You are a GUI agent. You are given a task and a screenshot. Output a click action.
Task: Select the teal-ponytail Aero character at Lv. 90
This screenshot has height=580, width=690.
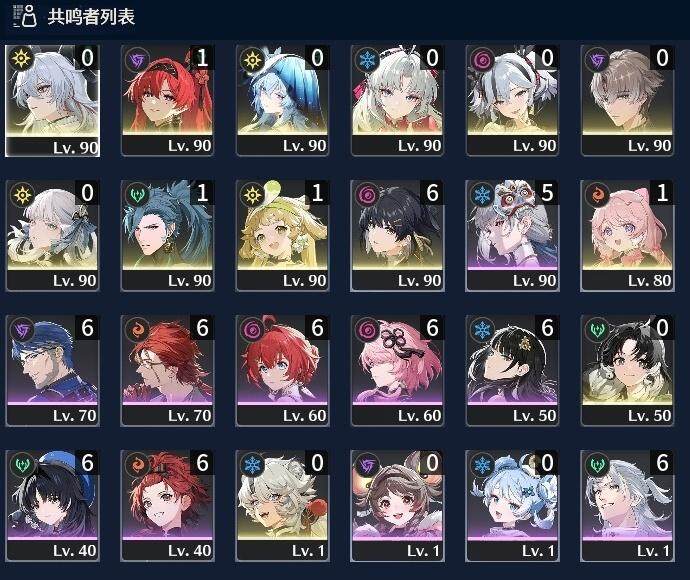tap(168, 235)
